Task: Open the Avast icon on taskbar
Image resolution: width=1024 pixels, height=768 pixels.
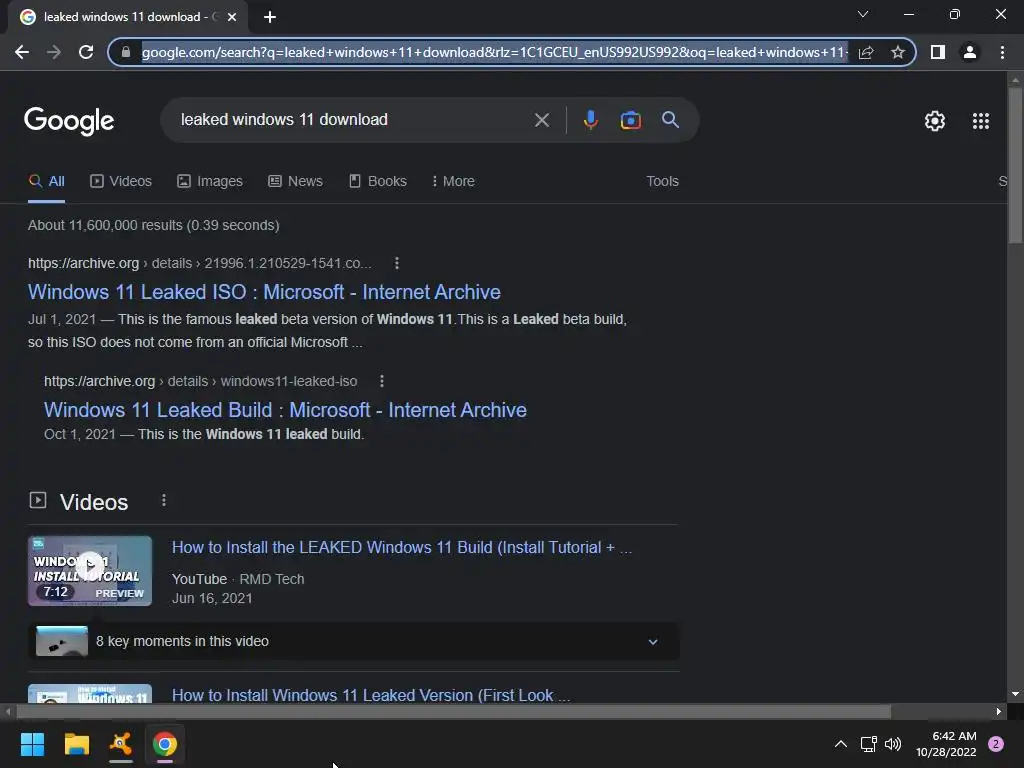Action: 121,744
